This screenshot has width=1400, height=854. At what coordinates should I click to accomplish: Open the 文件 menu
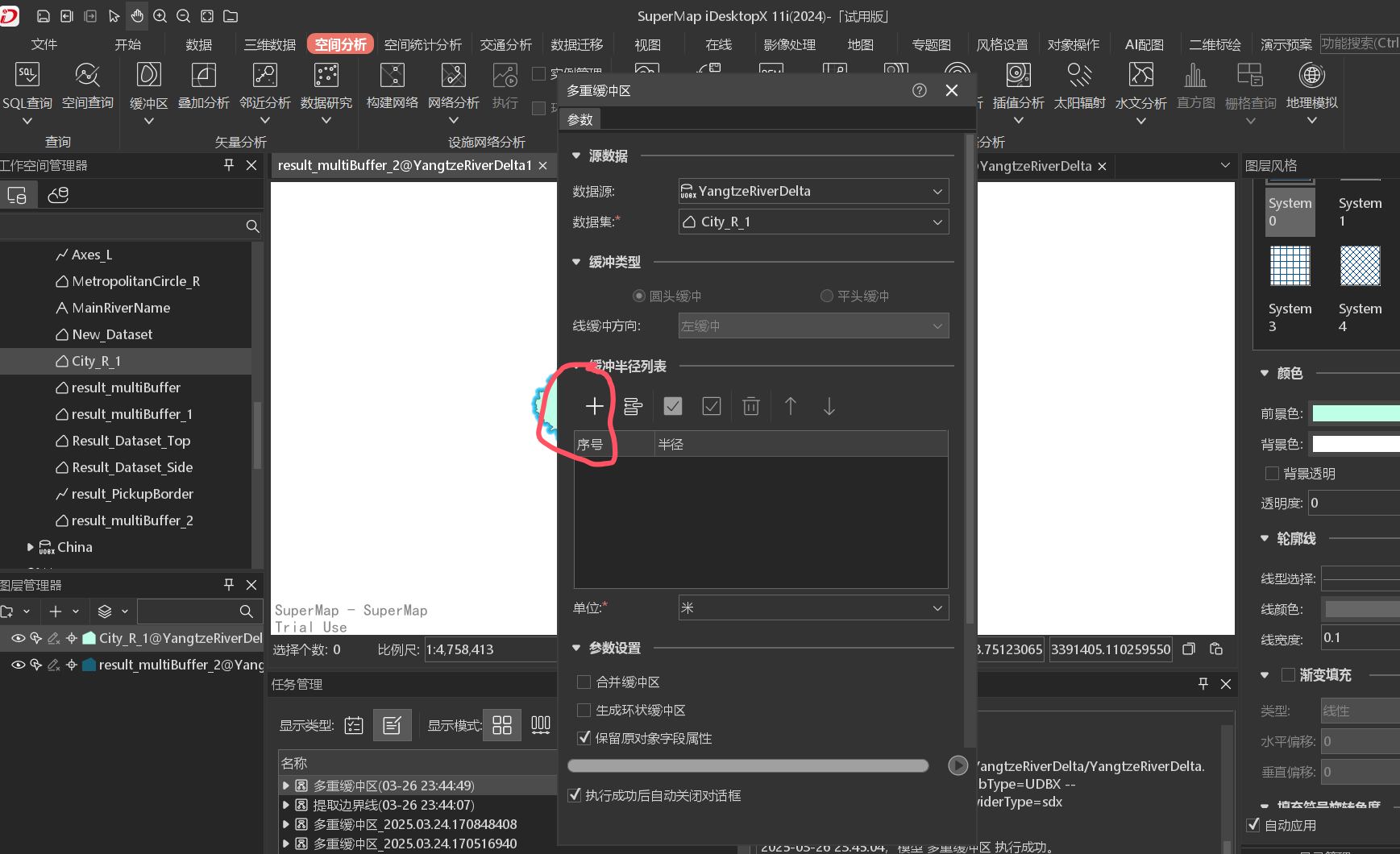(x=44, y=44)
